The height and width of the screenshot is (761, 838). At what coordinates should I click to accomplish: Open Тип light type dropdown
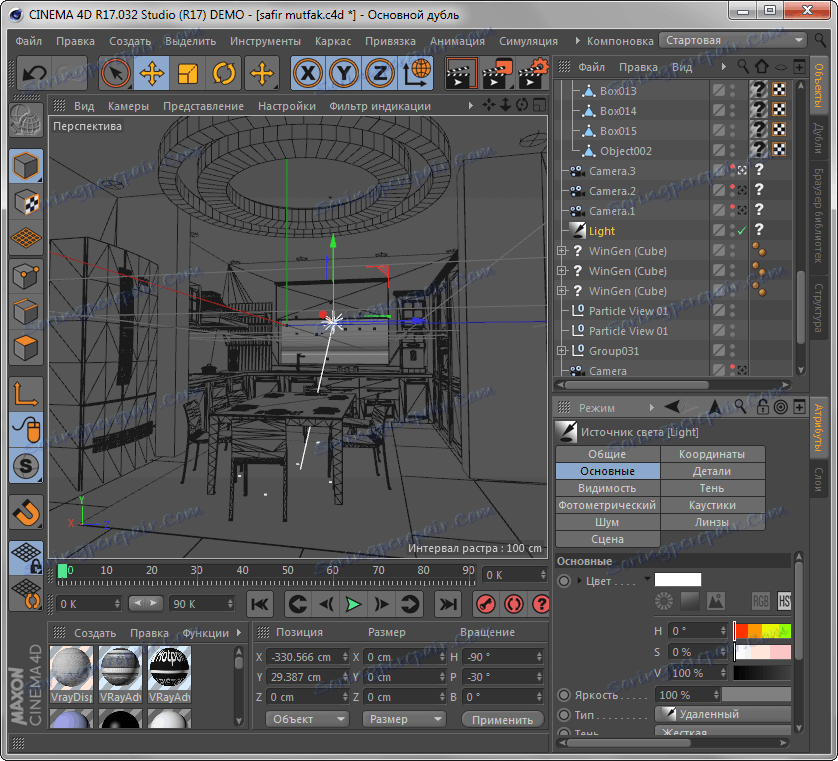tap(723, 714)
